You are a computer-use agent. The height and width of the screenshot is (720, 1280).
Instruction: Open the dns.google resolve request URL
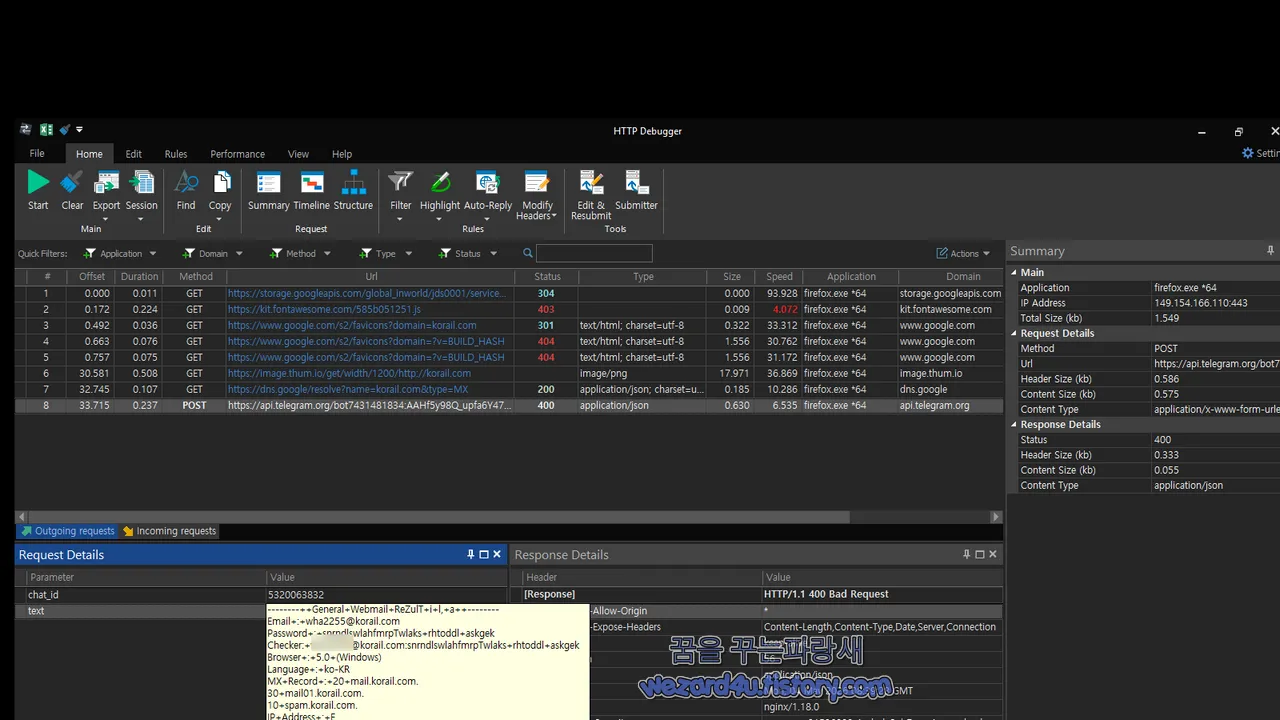348,389
